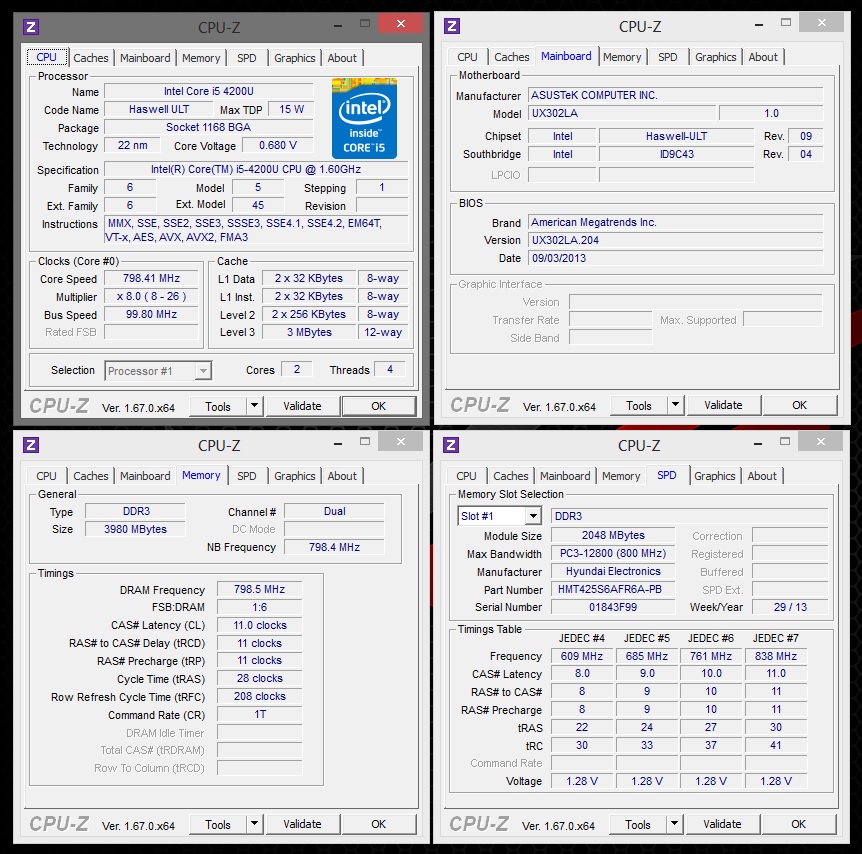Select CPU tab in Mainboard window
862x854 pixels.
(467, 57)
